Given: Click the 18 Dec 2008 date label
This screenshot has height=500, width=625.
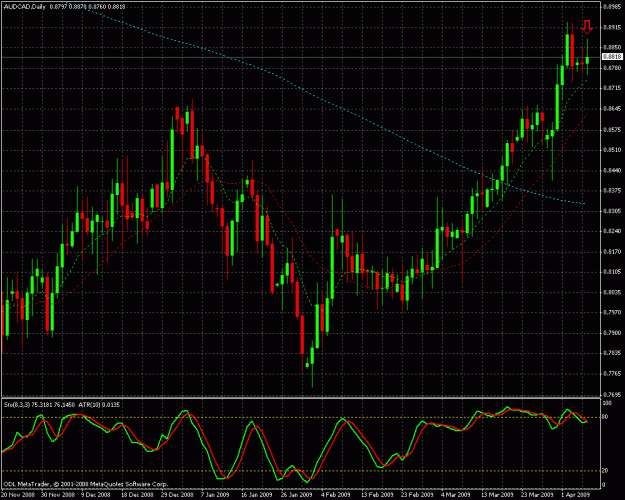Looking at the screenshot, I should click(x=137, y=495).
